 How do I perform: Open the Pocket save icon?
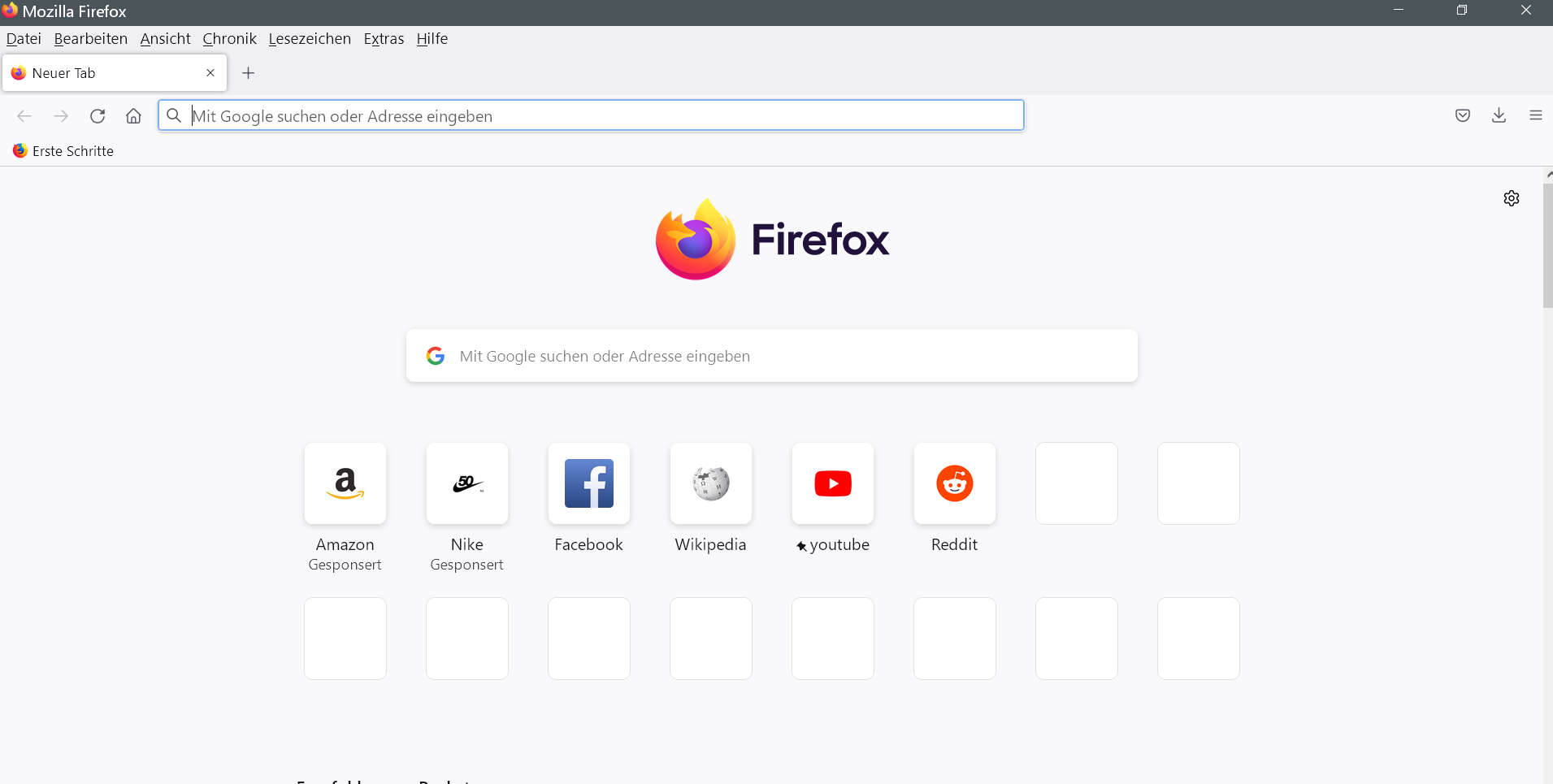[x=1463, y=115]
